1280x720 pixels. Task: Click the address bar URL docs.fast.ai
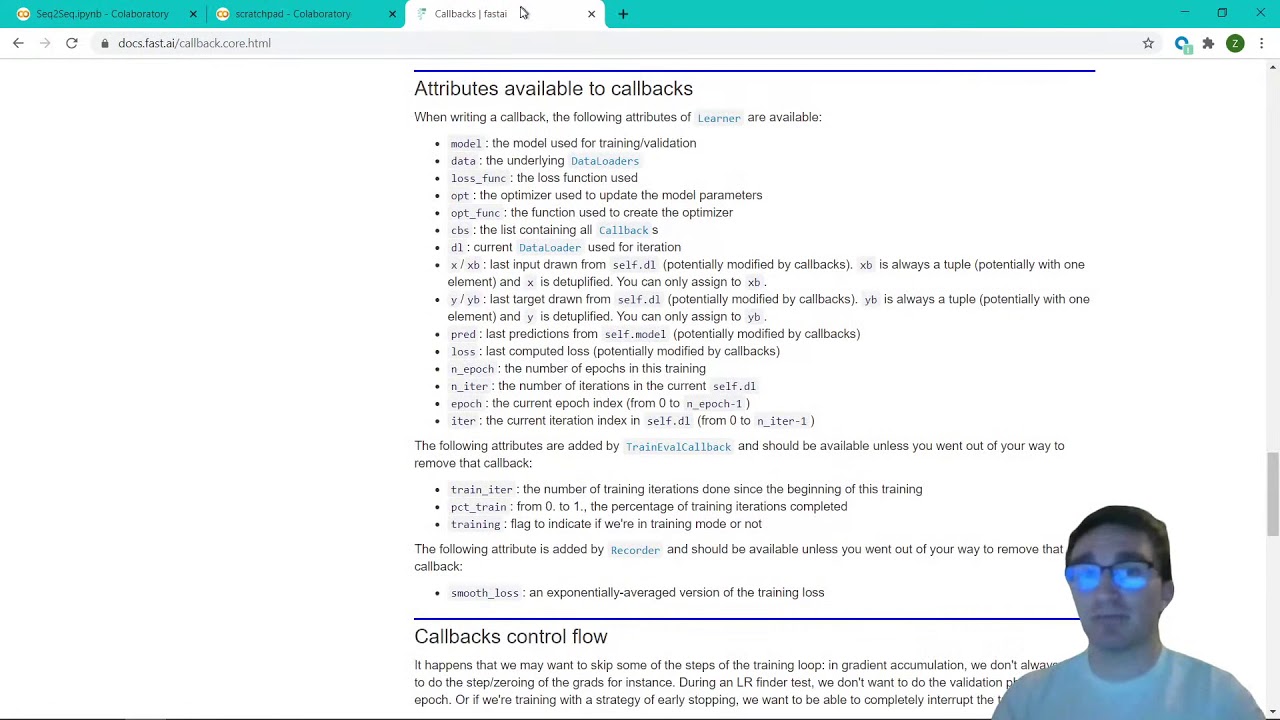click(194, 43)
